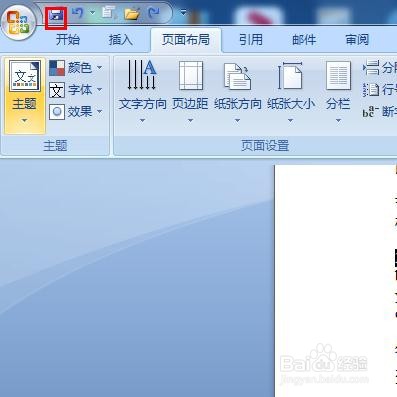Click the 纸张大小 paper size icon
This screenshot has width=397, height=397.
pyautogui.click(x=290, y=76)
